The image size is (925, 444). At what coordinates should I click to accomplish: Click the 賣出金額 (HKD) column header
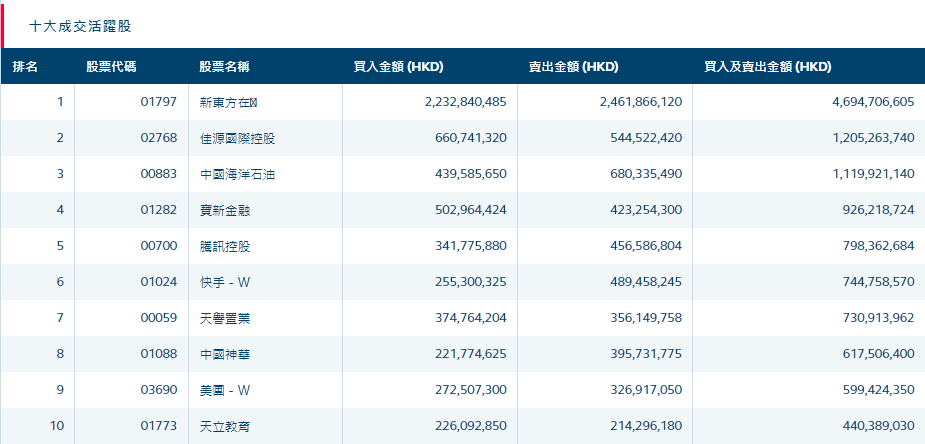click(573, 67)
